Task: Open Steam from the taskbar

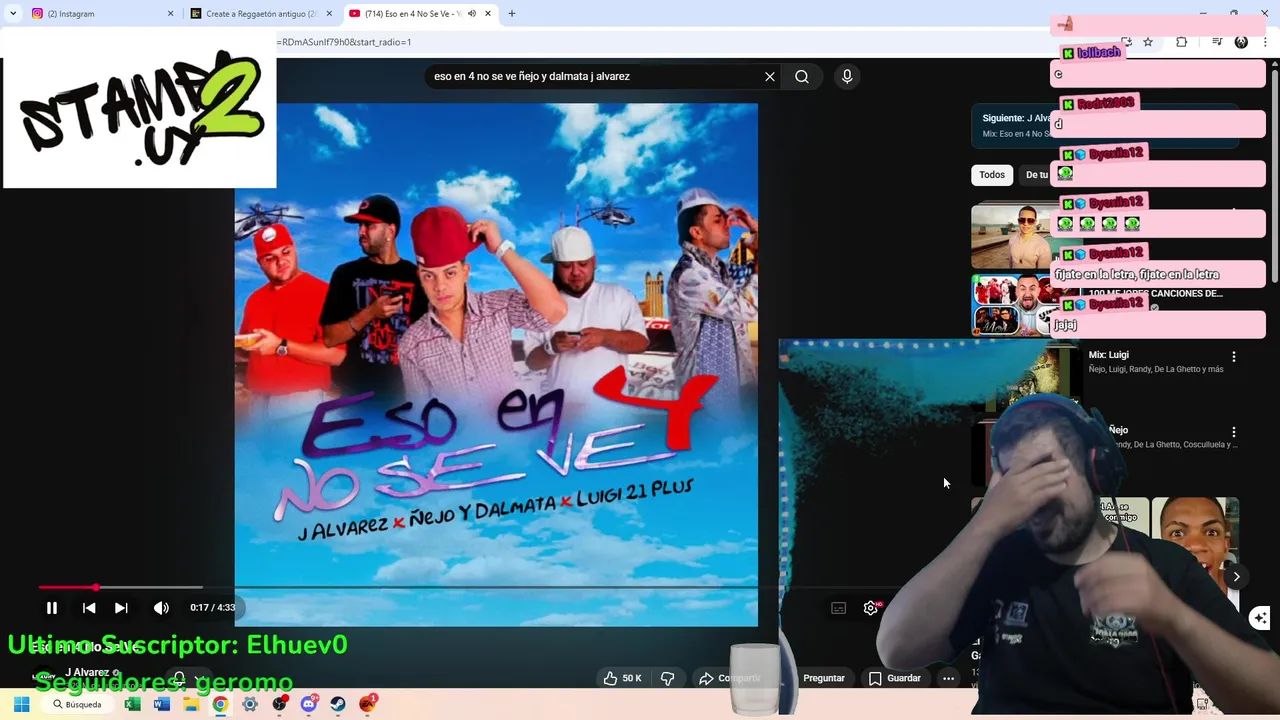Action: pyautogui.click(x=338, y=704)
